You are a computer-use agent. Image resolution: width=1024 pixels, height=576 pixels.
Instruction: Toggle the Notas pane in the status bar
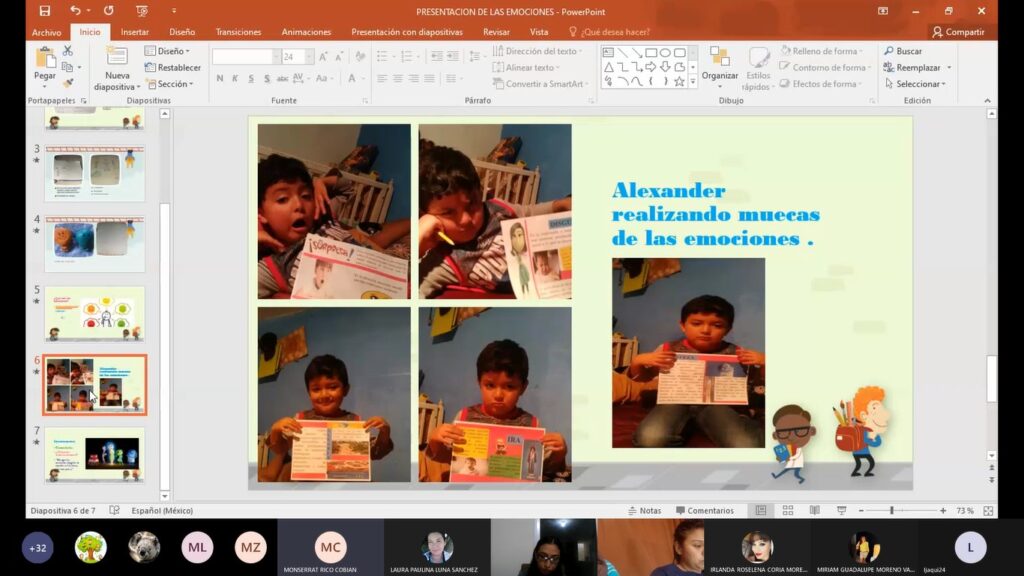click(x=645, y=511)
